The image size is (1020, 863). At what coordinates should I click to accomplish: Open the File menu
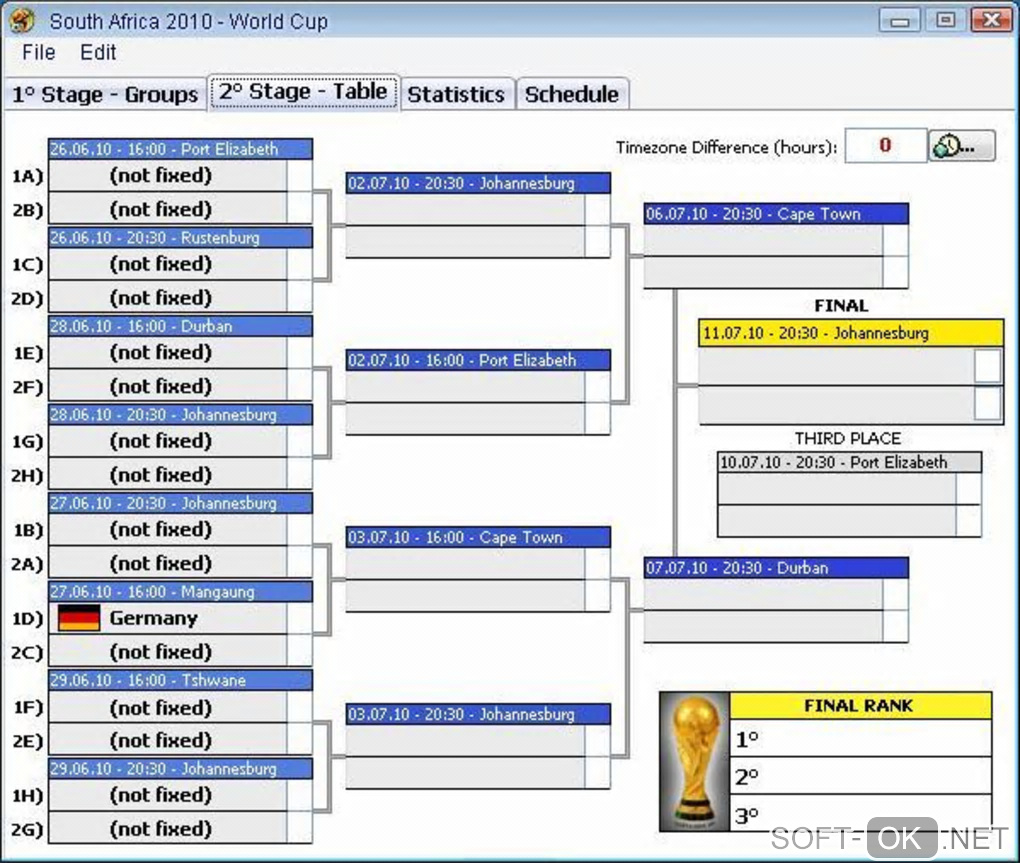38,52
